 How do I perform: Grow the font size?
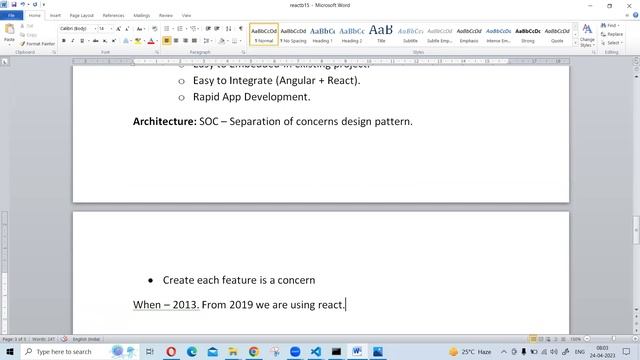click(118, 29)
